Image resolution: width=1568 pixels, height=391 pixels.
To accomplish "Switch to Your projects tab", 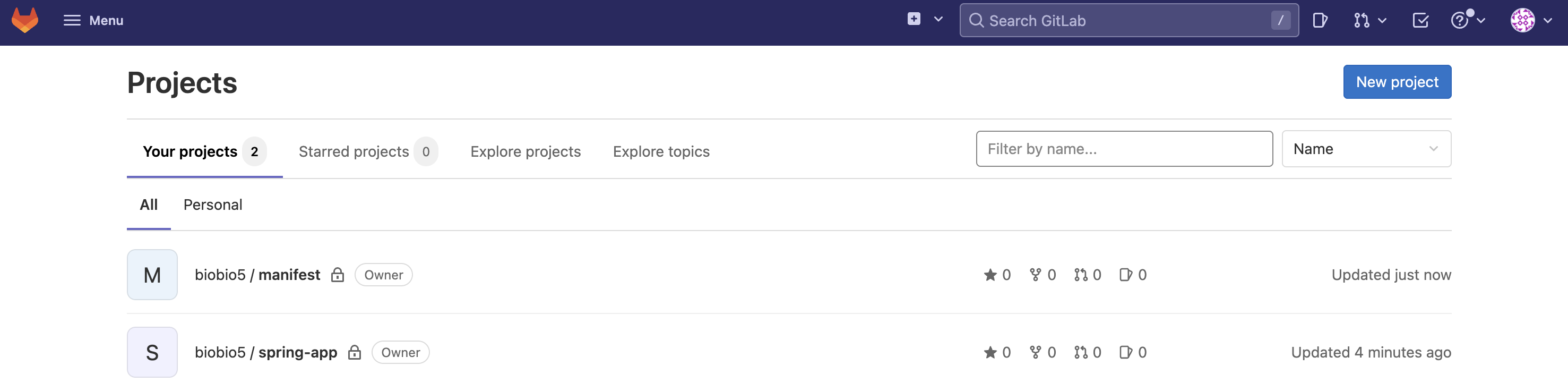I will tap(204, 151).
